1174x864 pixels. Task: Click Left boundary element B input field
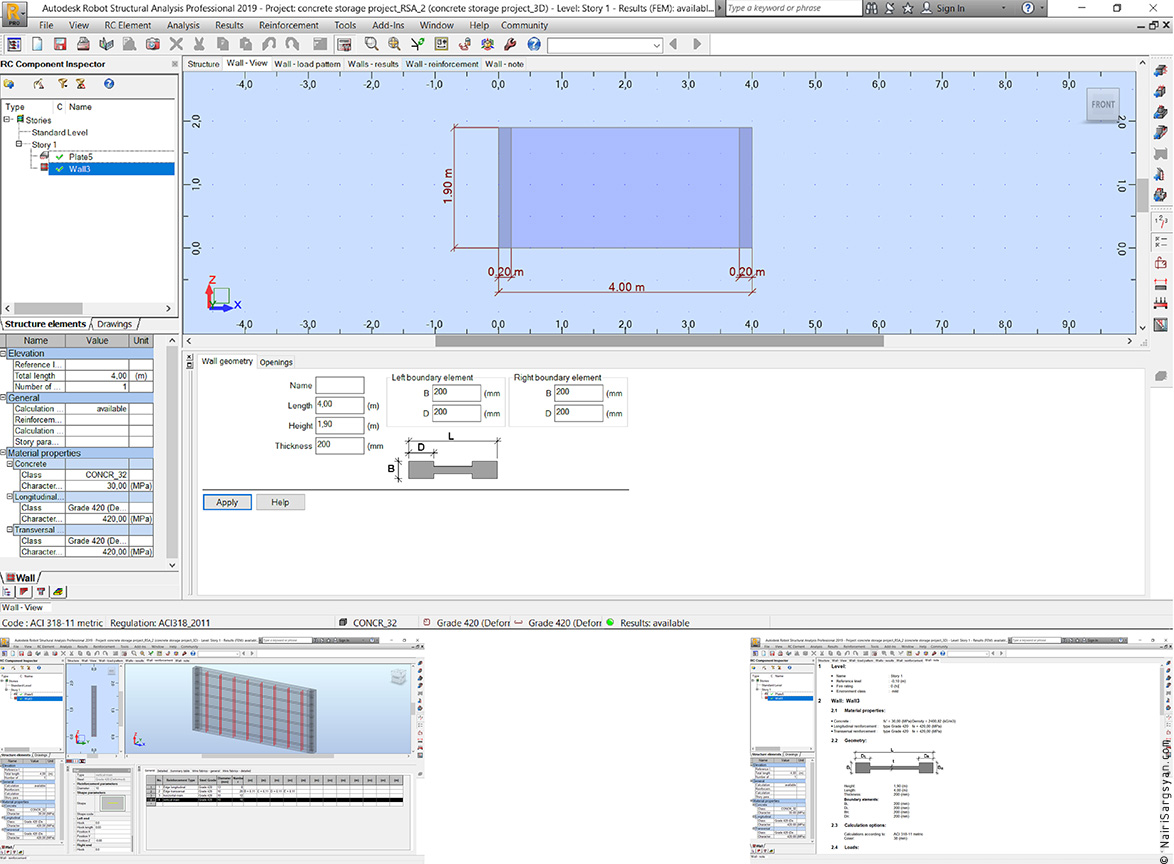[x=457, y=393]
